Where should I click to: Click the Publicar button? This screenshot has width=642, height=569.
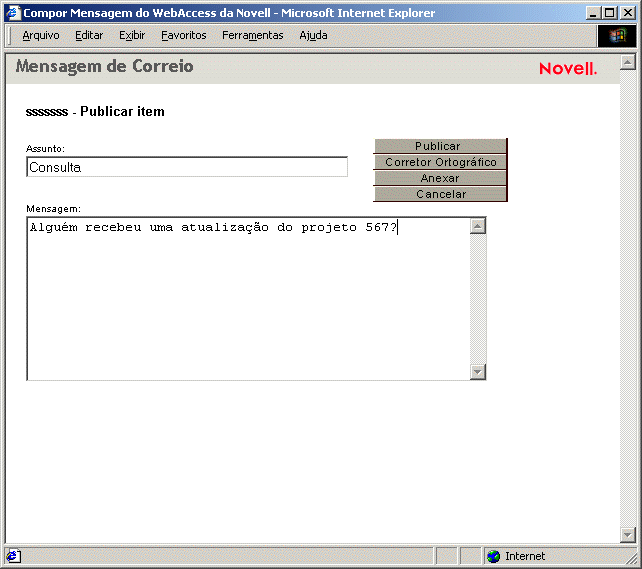441,146
